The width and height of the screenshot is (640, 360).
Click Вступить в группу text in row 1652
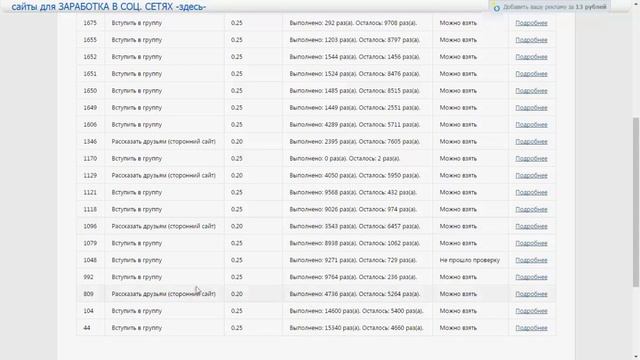pos(137,57)
